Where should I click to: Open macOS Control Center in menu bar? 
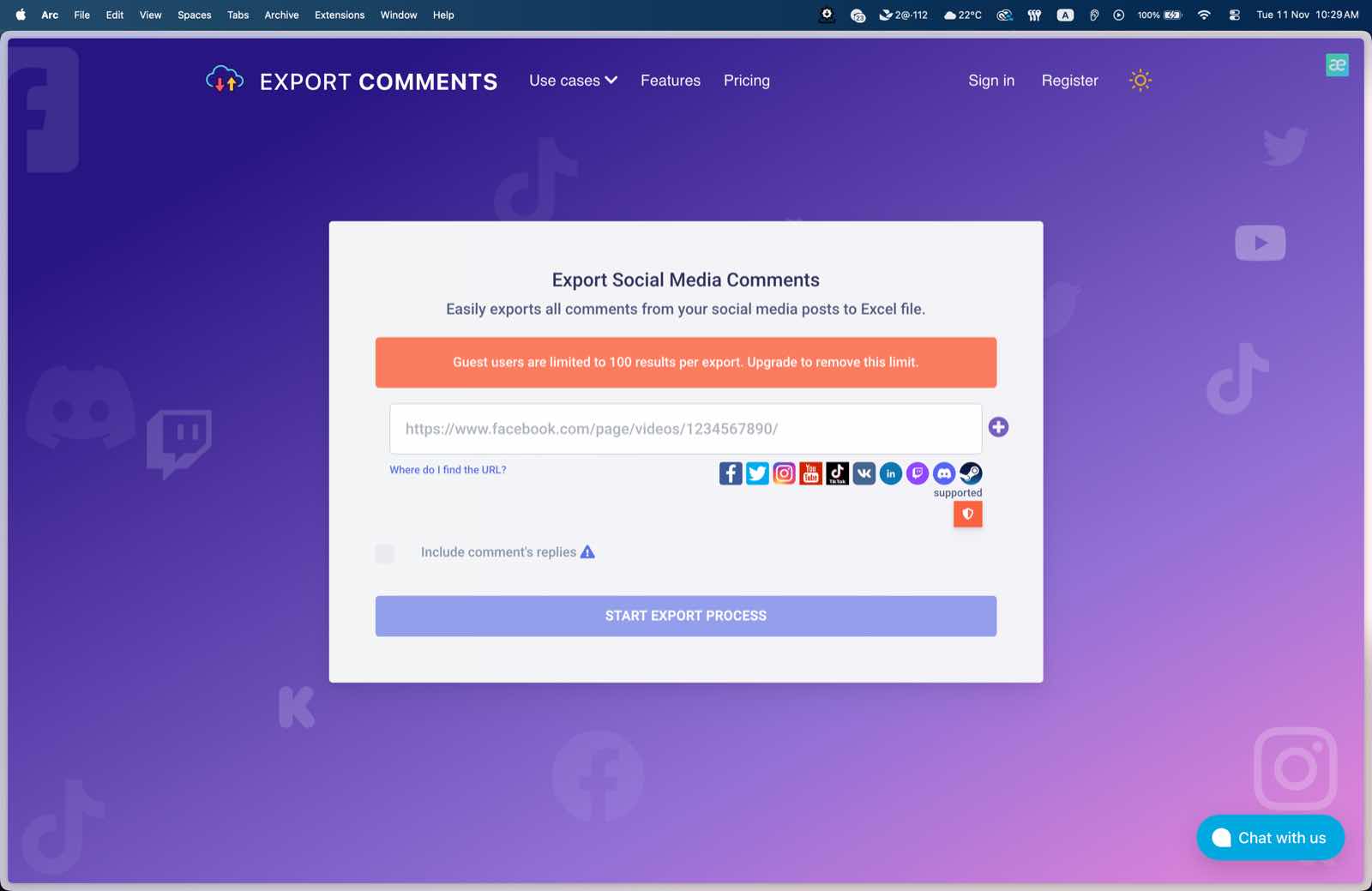pos(1234,15)
